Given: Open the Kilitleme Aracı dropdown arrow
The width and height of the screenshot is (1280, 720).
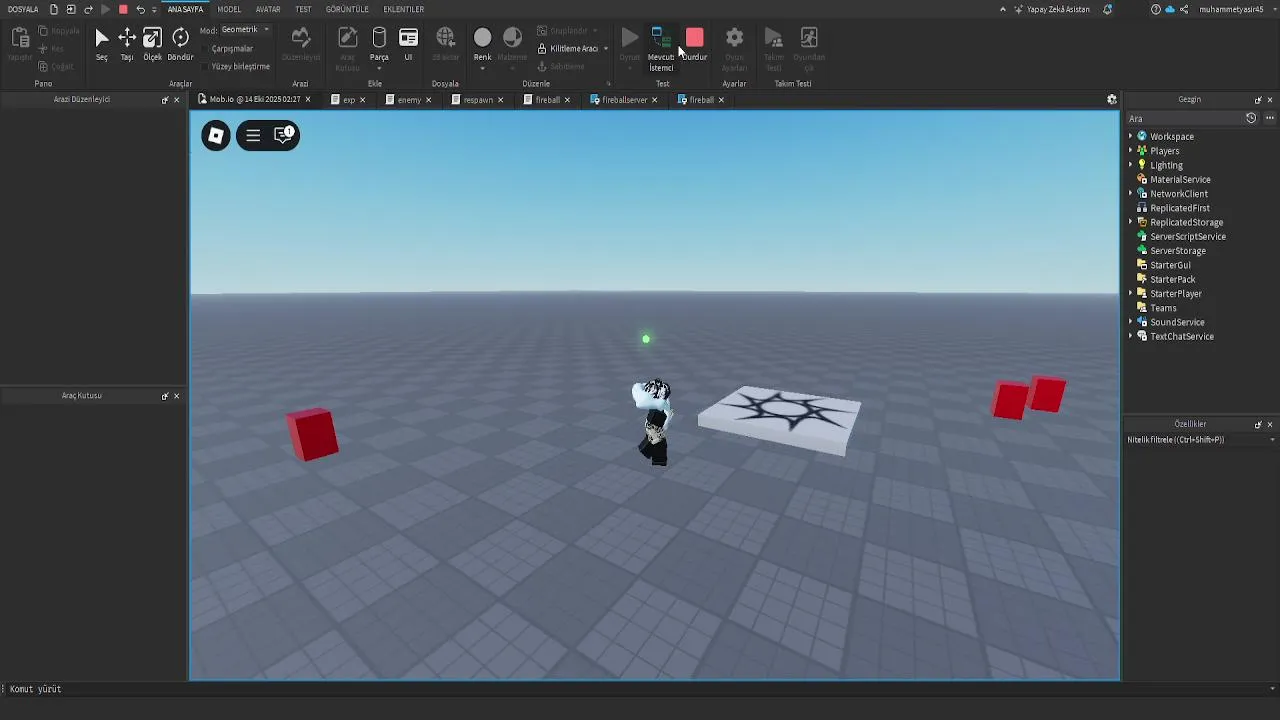Looking at the screenshot, I should point(605,49).
